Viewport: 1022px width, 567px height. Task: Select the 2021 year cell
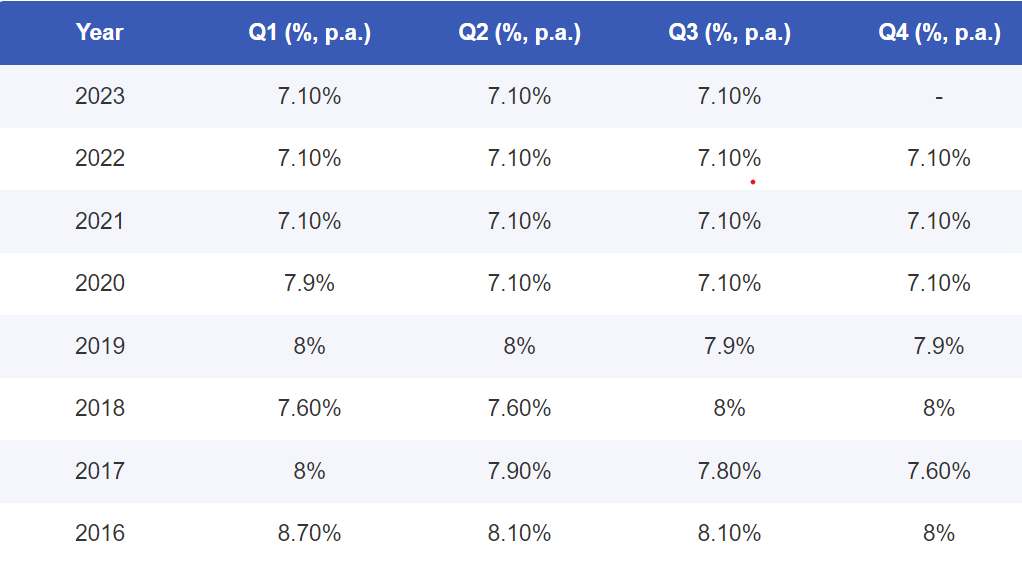pos(100,221)
